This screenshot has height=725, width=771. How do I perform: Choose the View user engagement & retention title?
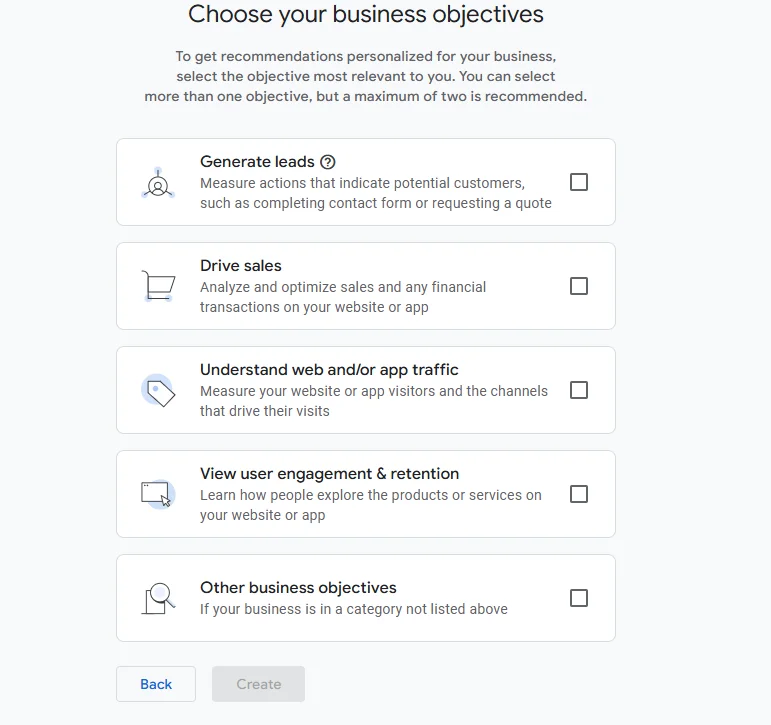[329, 474]
